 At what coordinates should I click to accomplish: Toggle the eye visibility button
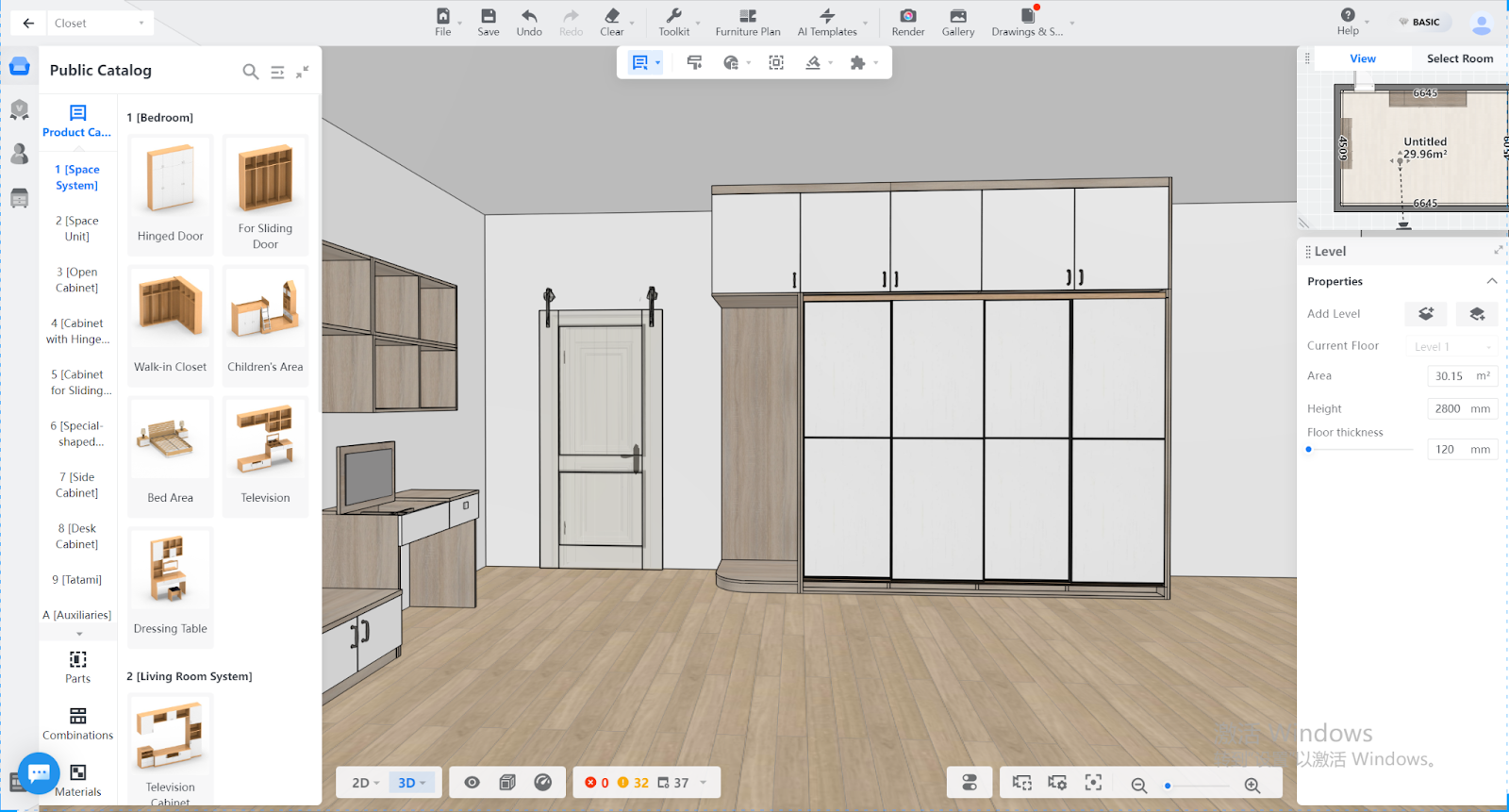pos(473,783)
